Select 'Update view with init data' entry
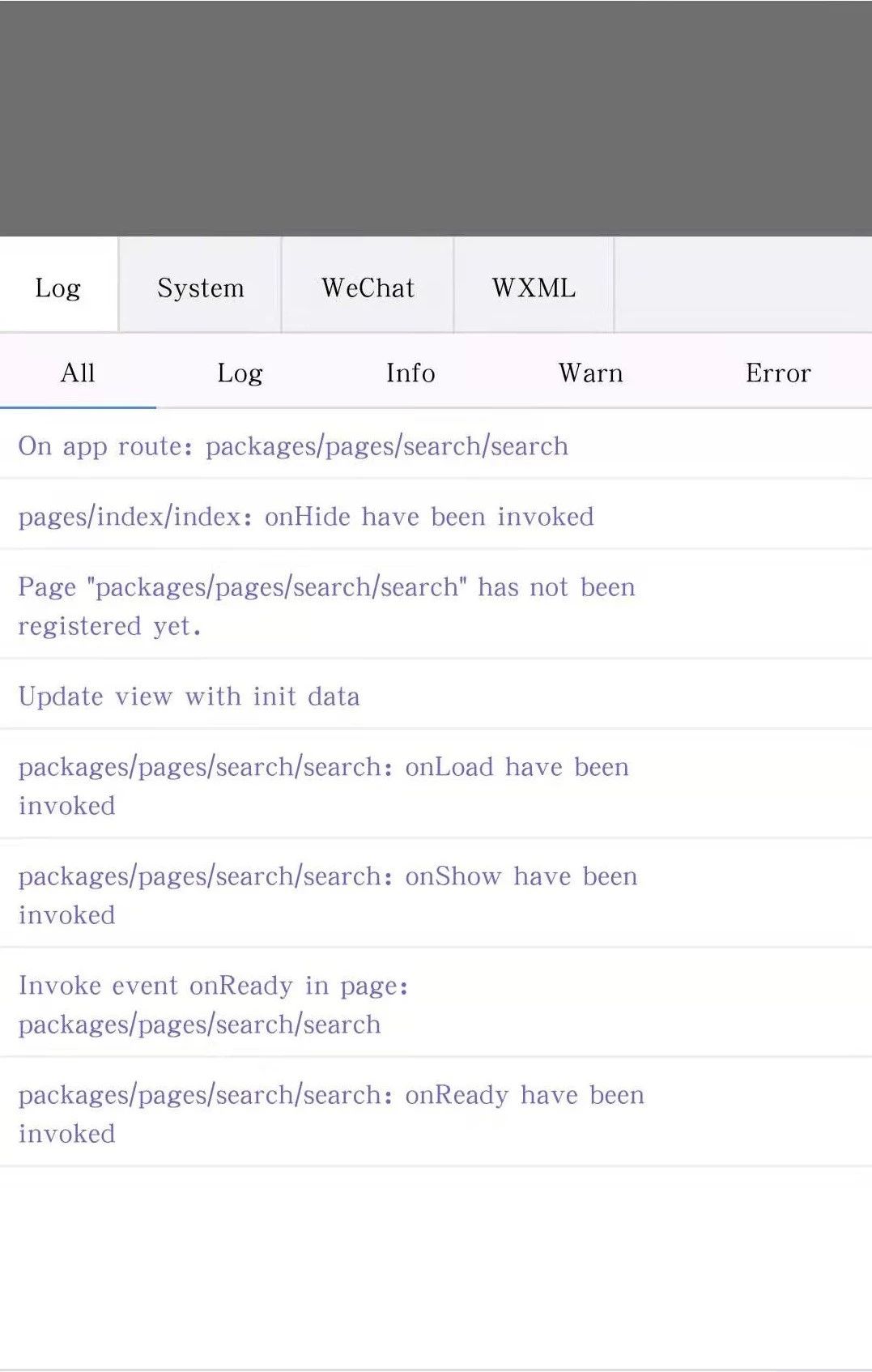872x1372 pixels. pos(436,695)
